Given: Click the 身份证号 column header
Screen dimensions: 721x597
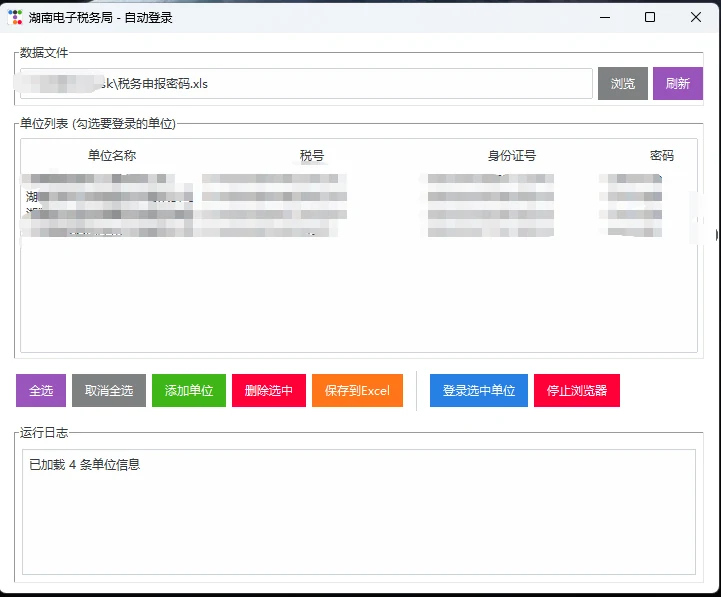Looking at the screenshot, I should [x=512, y=155].
